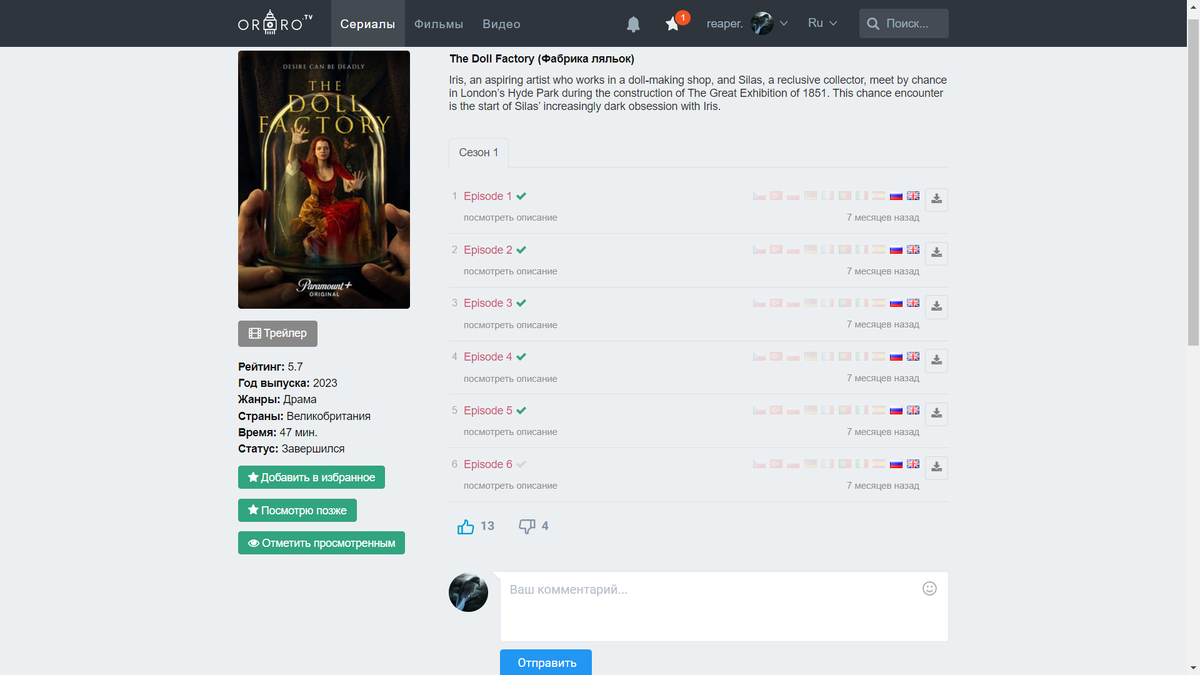The image size is (1200, 675).
Task: Toggle Посмотрю позже watch-later button
Action: (x=297, y=510)
